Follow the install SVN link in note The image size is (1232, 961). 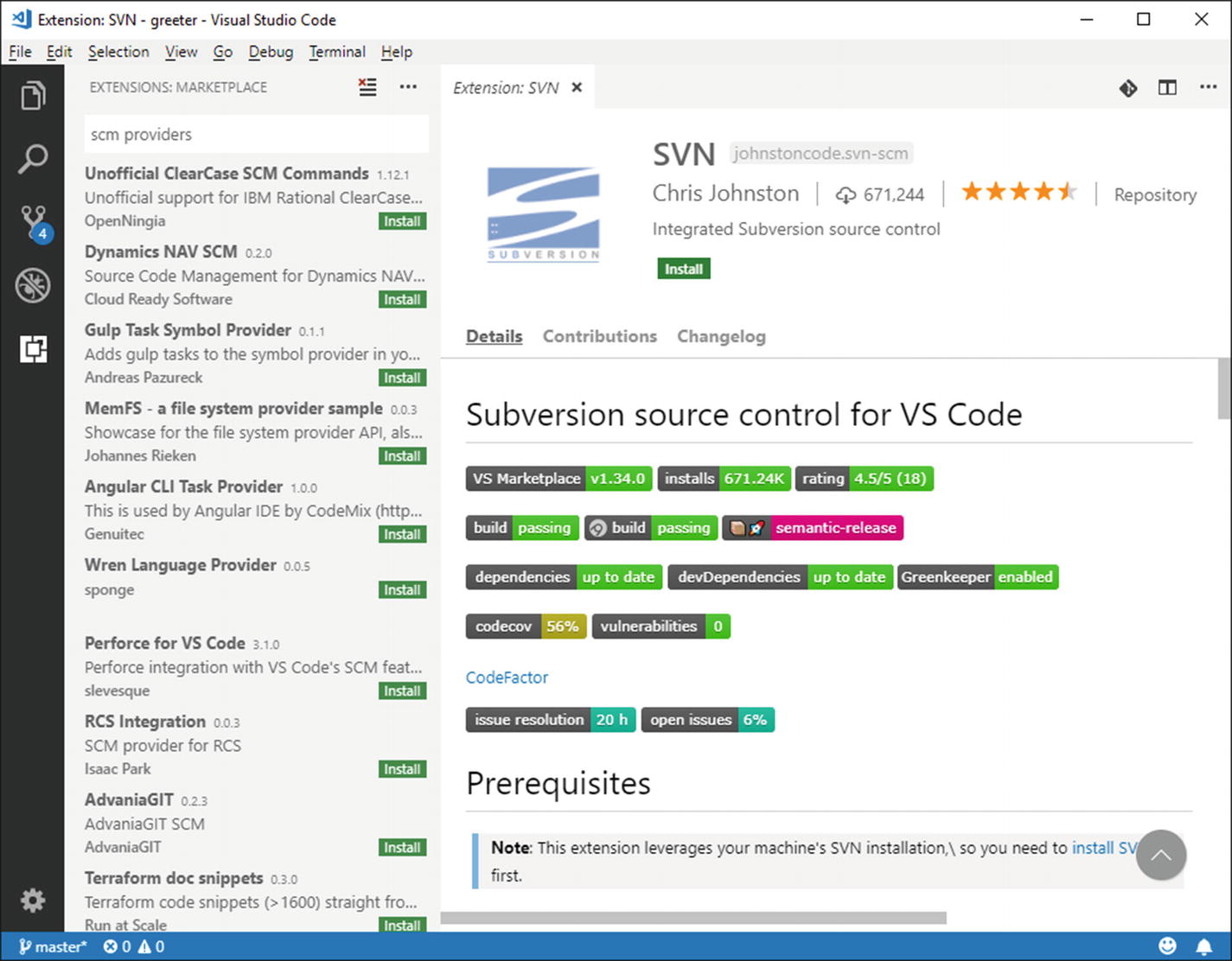pyautogui.click(x=1104, y=848)
